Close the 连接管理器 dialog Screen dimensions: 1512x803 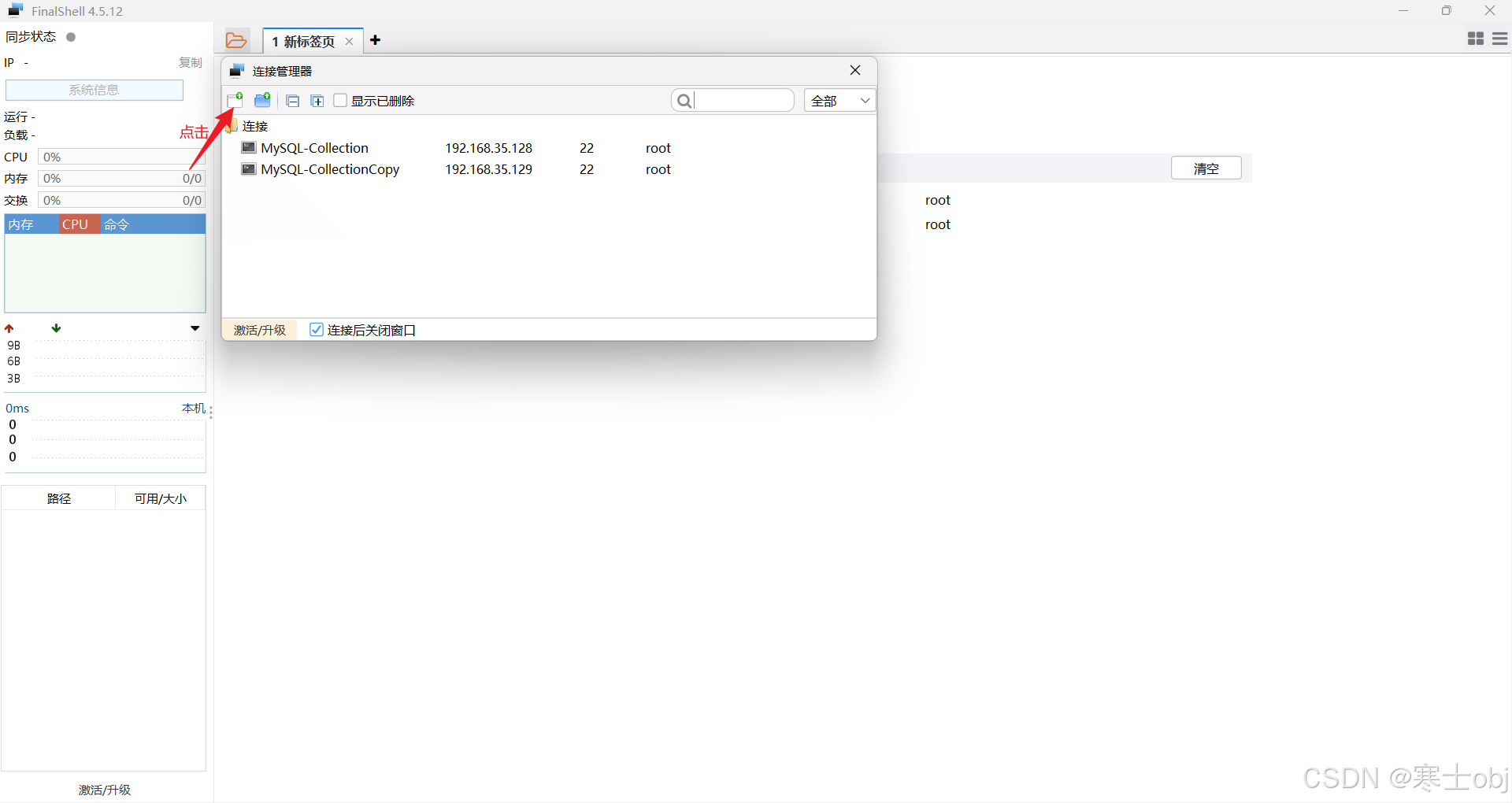click(x=855, y=70)
